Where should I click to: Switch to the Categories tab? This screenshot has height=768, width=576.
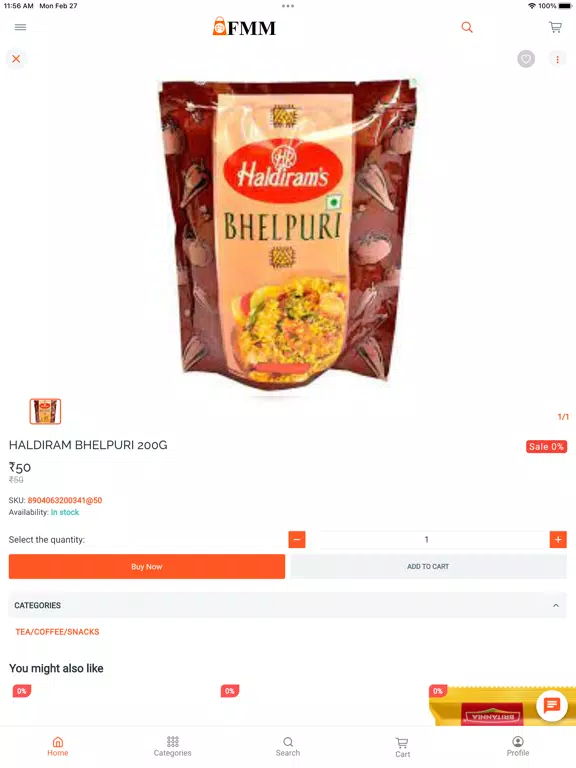pyautogui.click(x=172, y=746)
